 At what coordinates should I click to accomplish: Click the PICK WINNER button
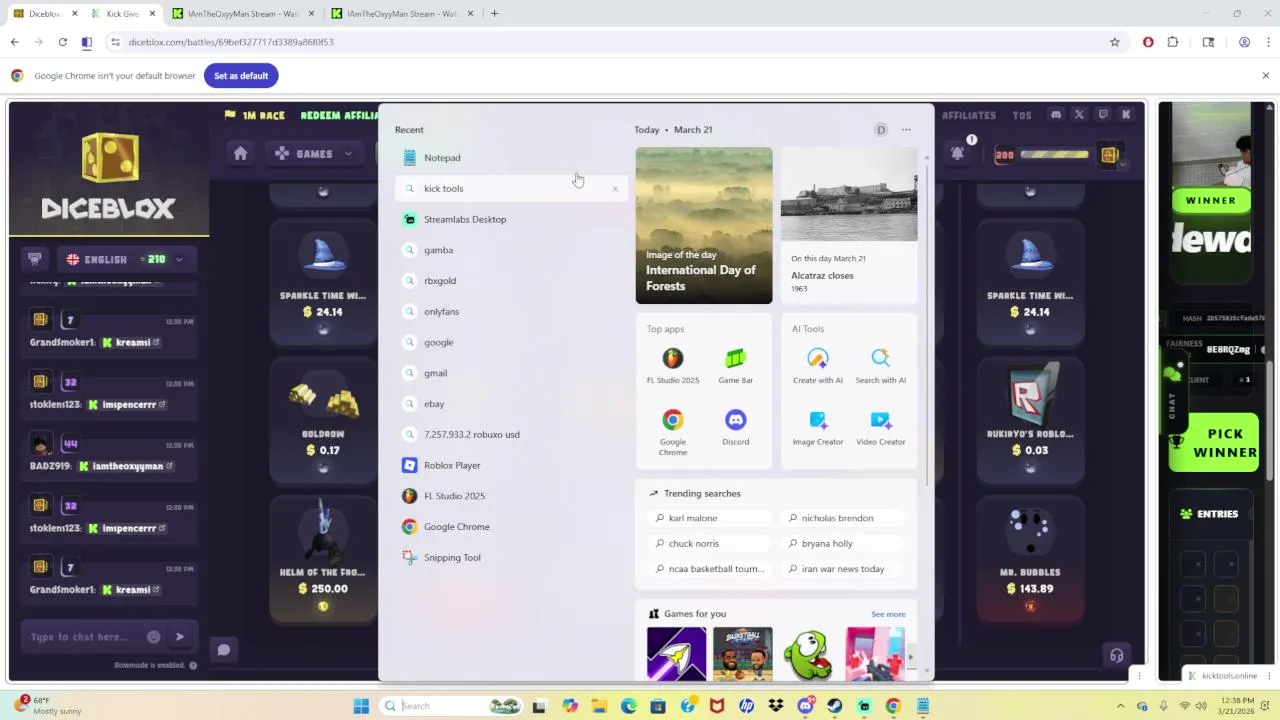pos(1214,442)
